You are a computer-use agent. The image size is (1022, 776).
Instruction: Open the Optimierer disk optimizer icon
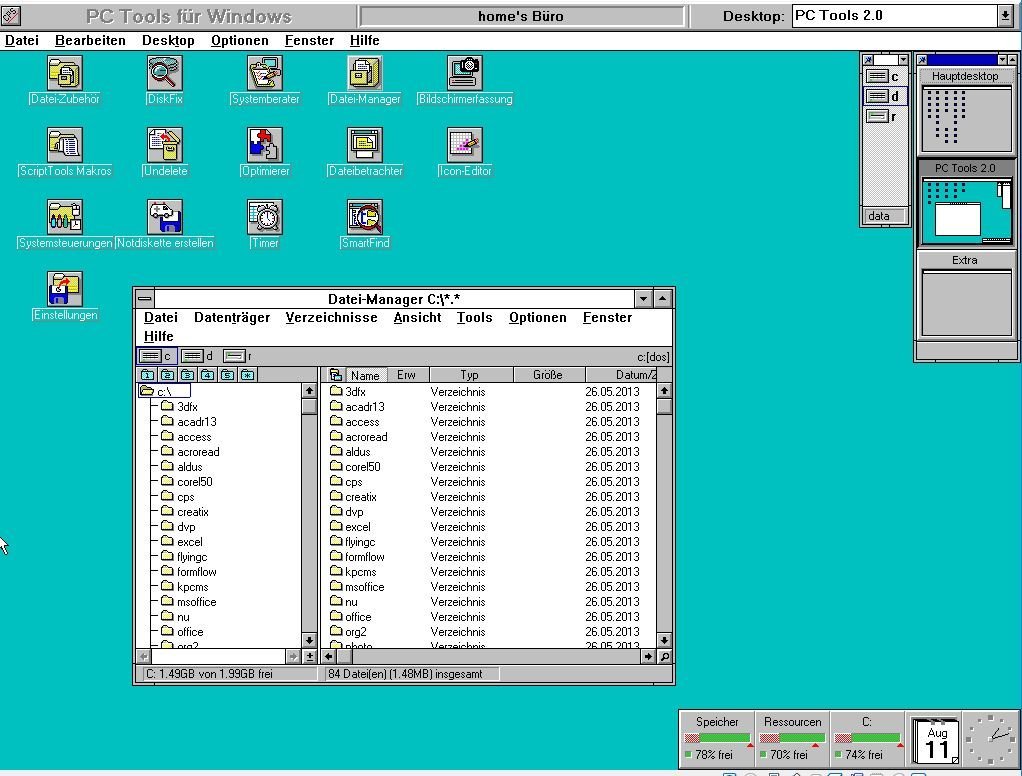pyautogui.click(x=264, y=146)
